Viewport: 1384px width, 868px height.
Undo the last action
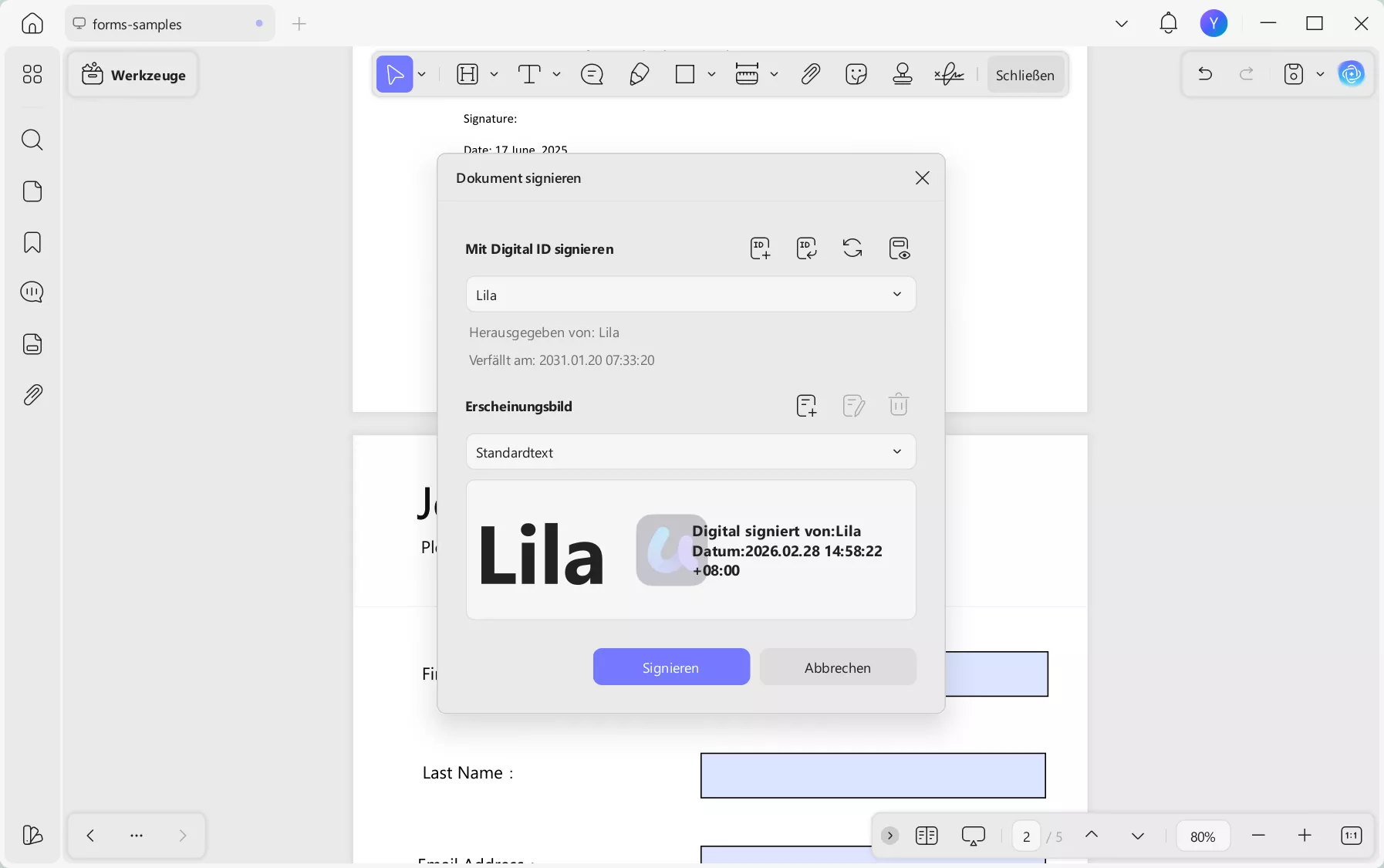[1205, 74]
